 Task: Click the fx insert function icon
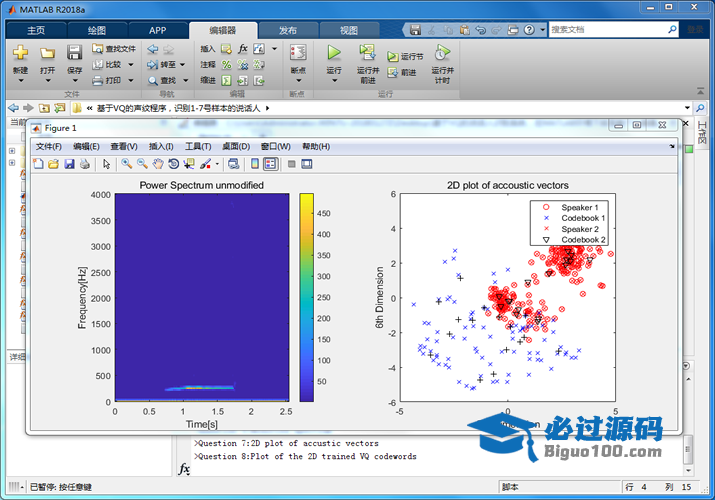[243, 49]
